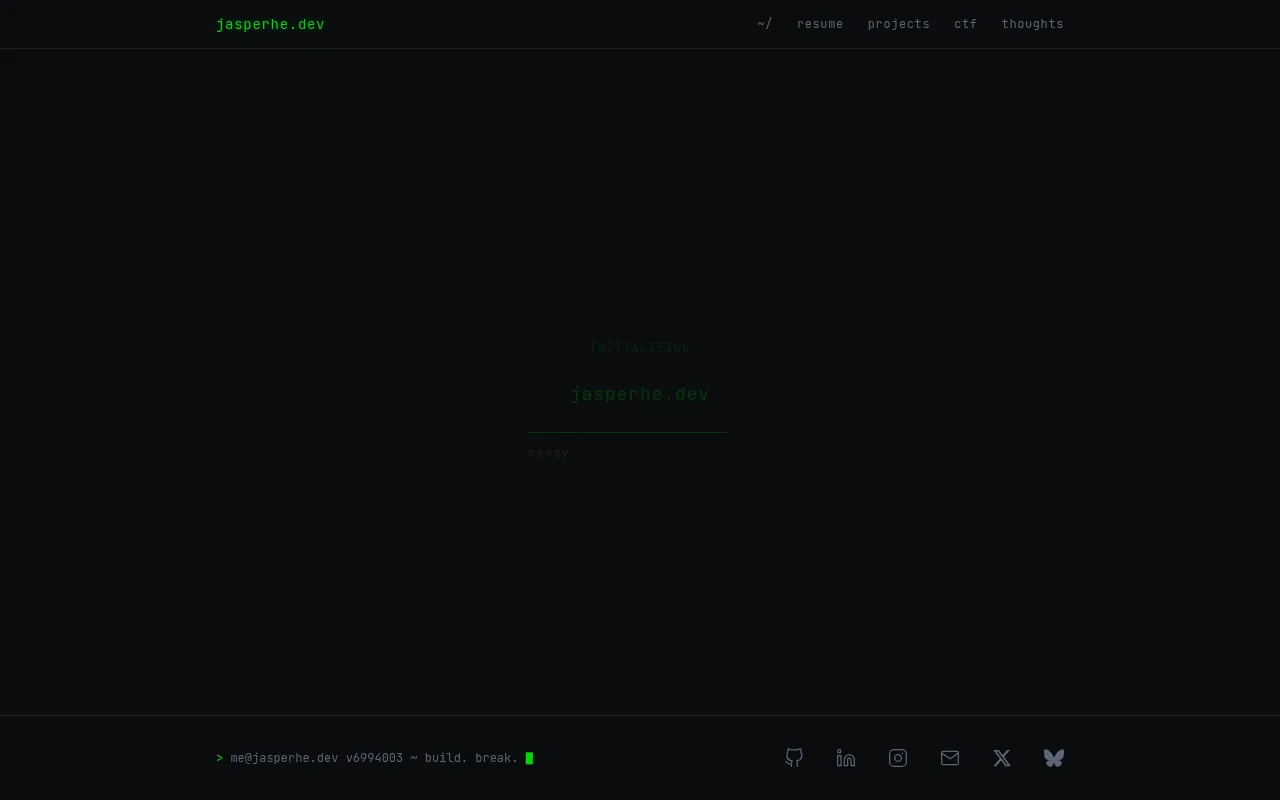Open the GitHub profile icon
Image resolution: width=1280 pixels, height=800 pixels.
click(794, 758)
